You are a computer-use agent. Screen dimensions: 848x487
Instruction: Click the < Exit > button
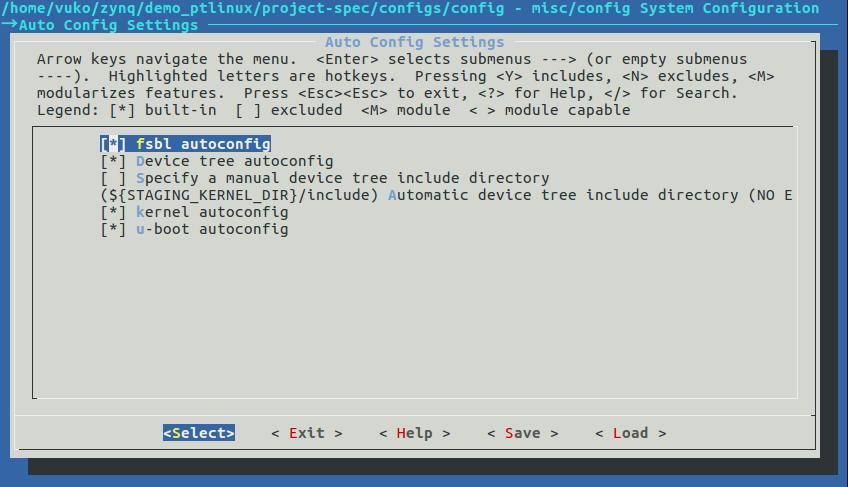(307, 433)
